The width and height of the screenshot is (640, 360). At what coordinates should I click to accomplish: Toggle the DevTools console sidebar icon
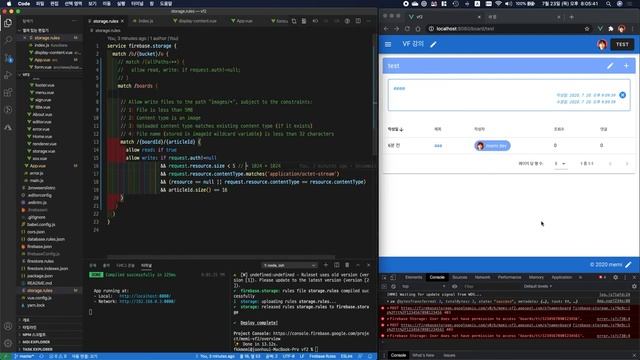pyautogui.click(x=384, y=287)
